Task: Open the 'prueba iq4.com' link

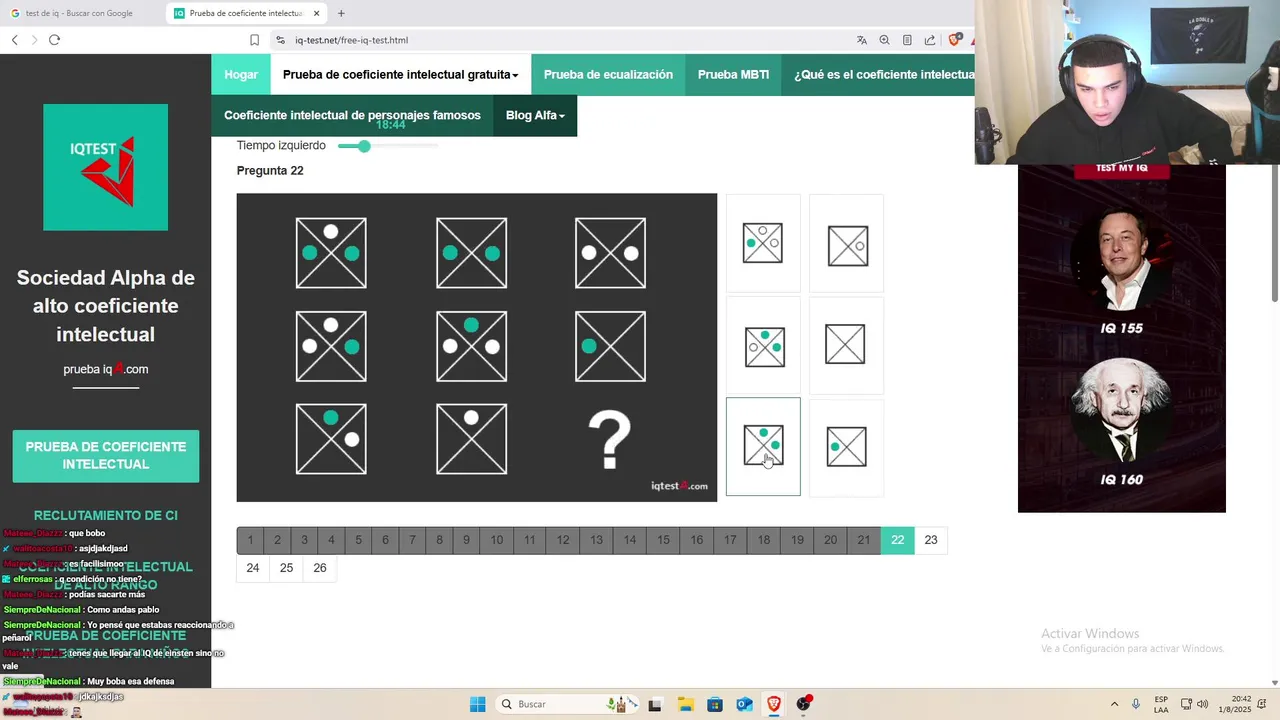Action: tap(105, 369)
